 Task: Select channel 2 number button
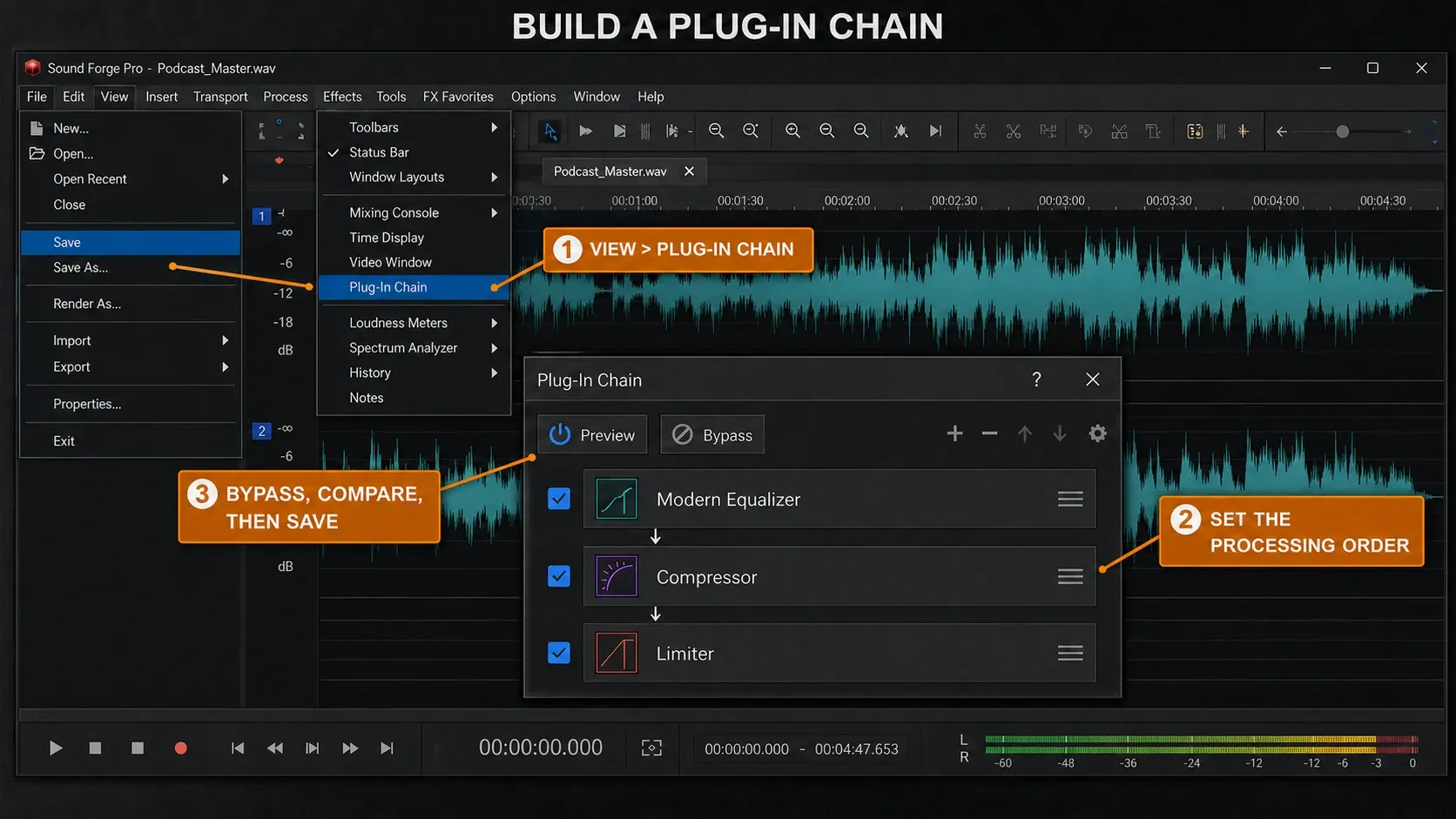pyautogui.click(x=261, y=431)
